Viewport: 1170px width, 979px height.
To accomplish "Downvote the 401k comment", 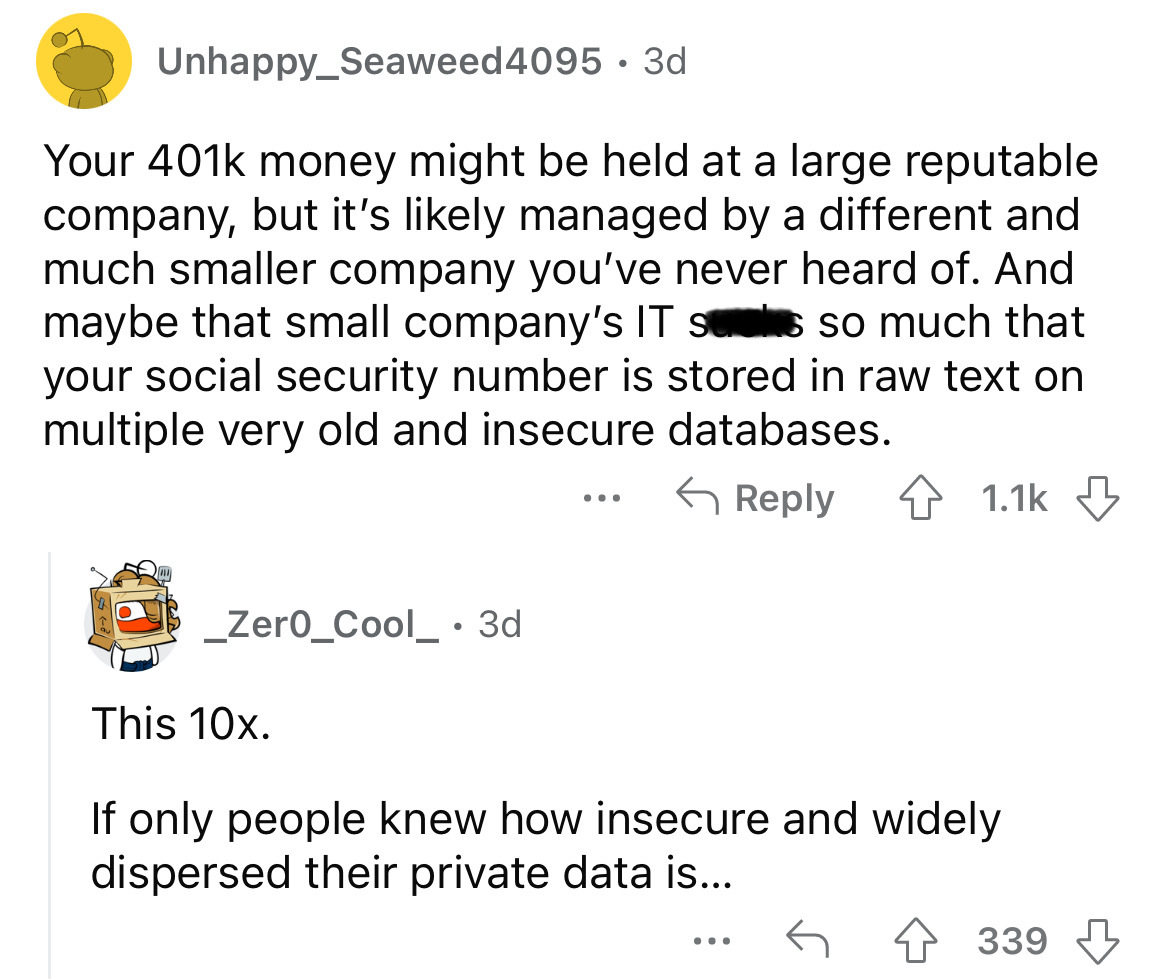I will click(1098, 498).
